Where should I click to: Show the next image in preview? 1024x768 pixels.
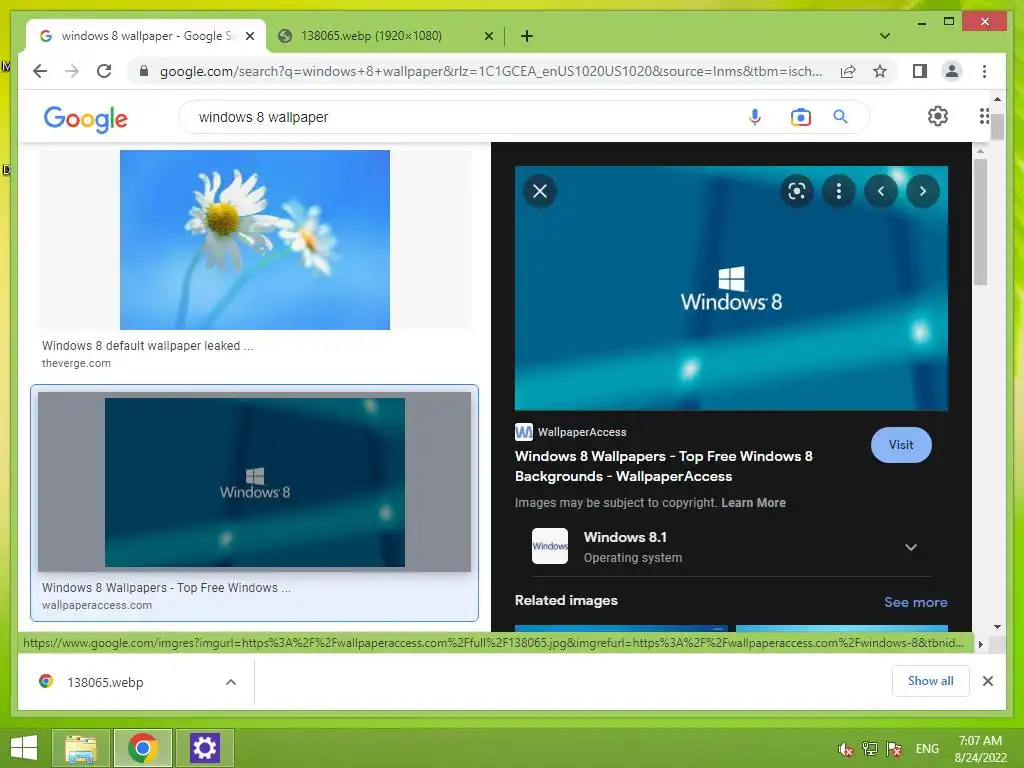click(x=922, y=191)
